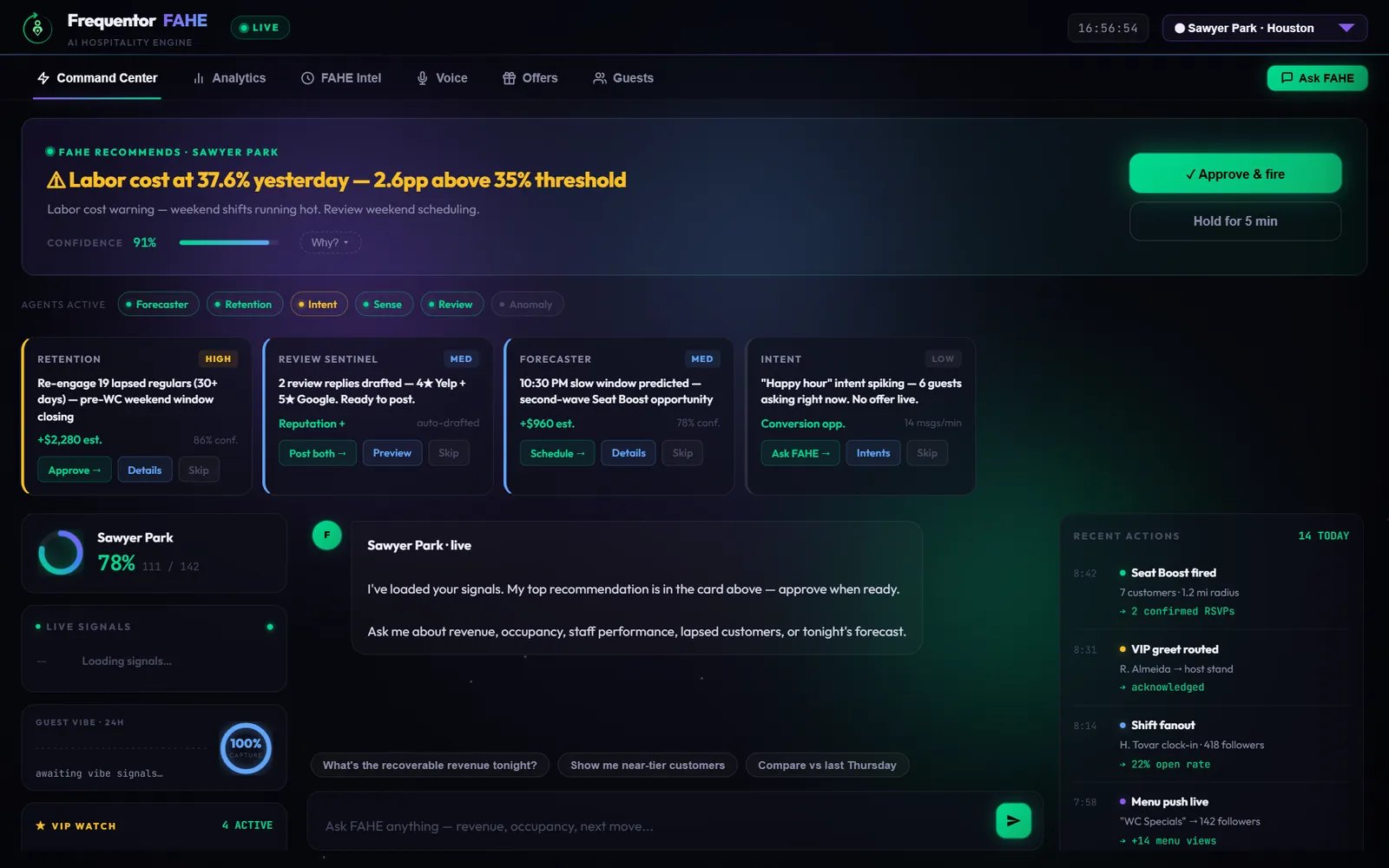This screenshot has width=1389, height=868.
Task: Click the Voice microphone icon
Action: coord(422,78)
